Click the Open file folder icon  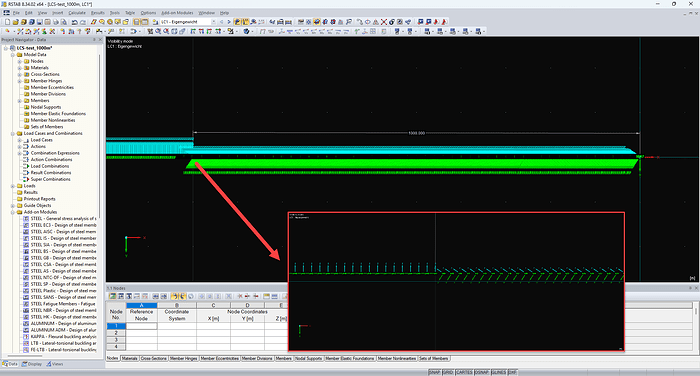point(16,22)
